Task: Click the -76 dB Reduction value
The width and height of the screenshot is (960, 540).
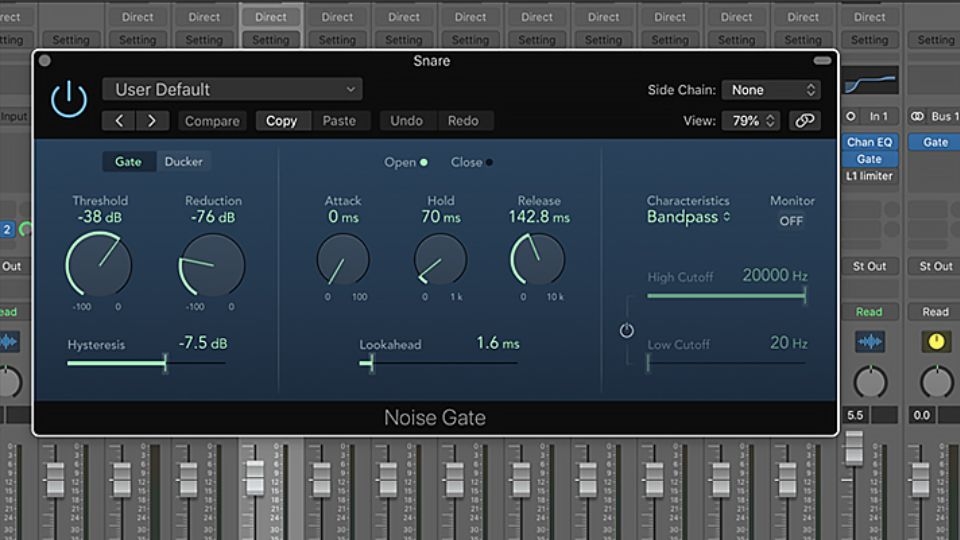Action: [212, 217]
